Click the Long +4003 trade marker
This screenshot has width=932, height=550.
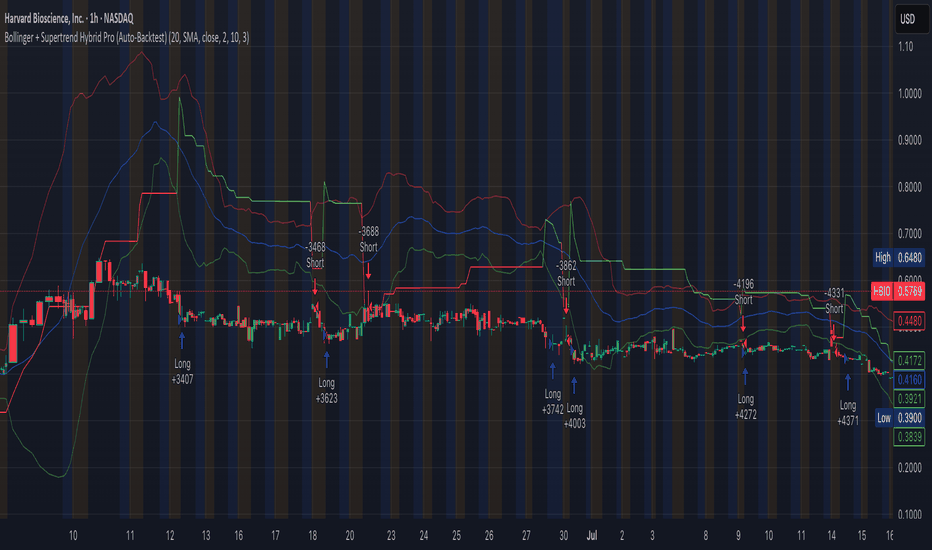point(575,416)
